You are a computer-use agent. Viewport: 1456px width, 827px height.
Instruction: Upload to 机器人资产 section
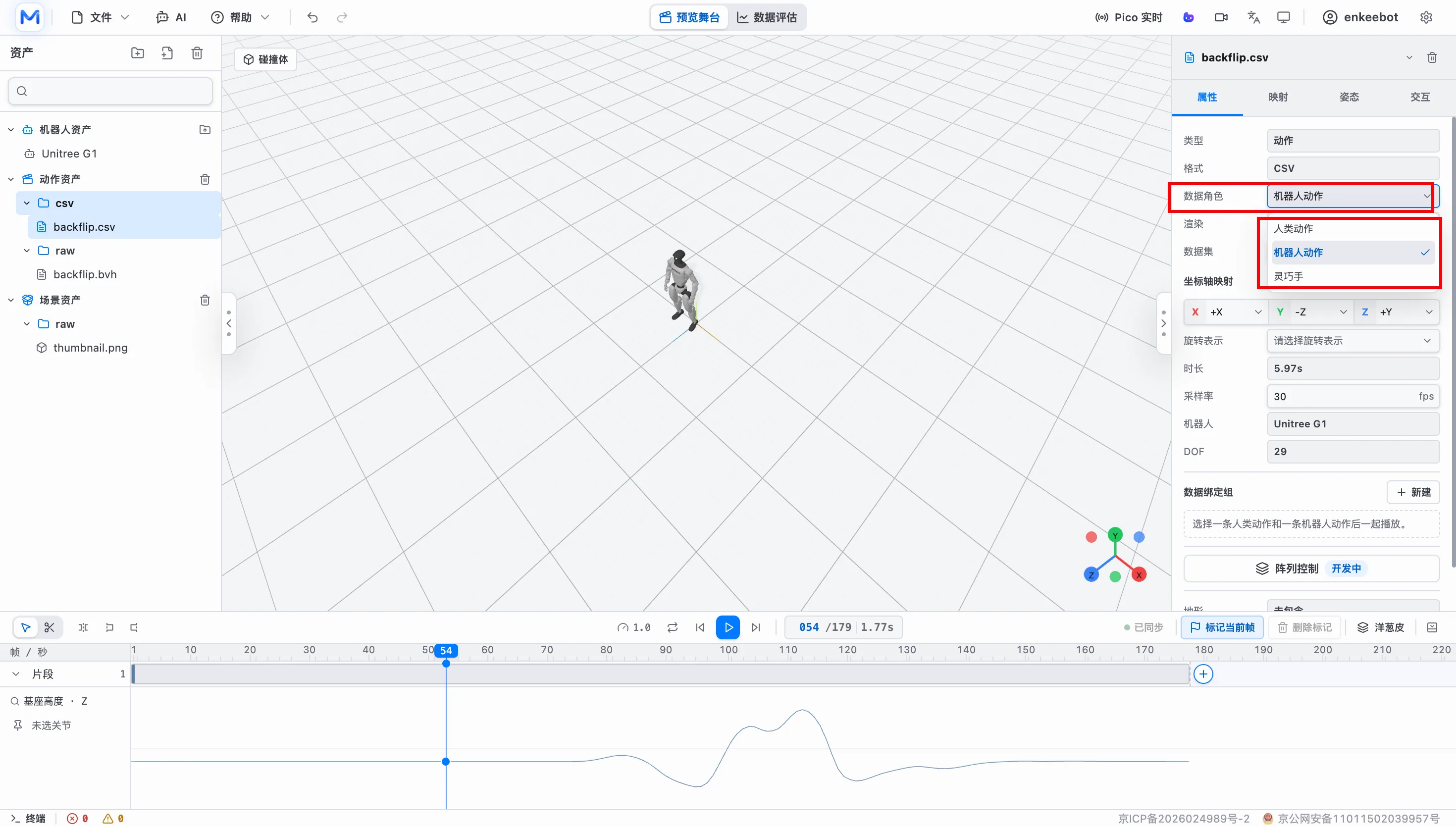(205, 130)
